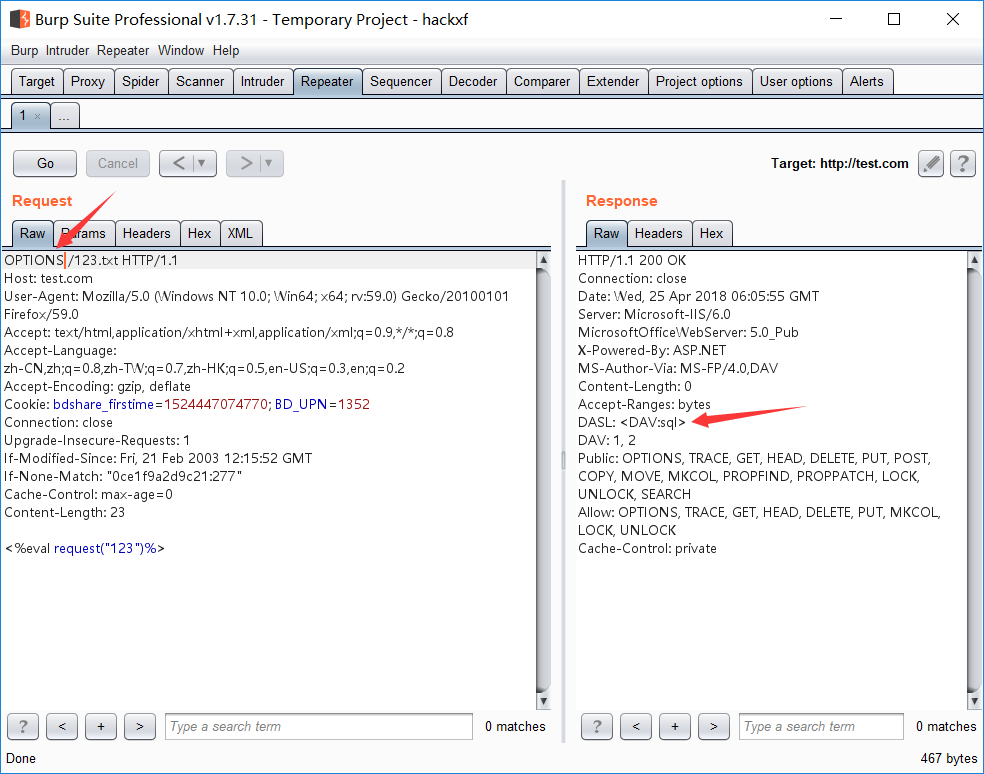Click the OPTIONS /123.txt request line
This screenshot has height=774, width=984.
[x=92, y=261]
